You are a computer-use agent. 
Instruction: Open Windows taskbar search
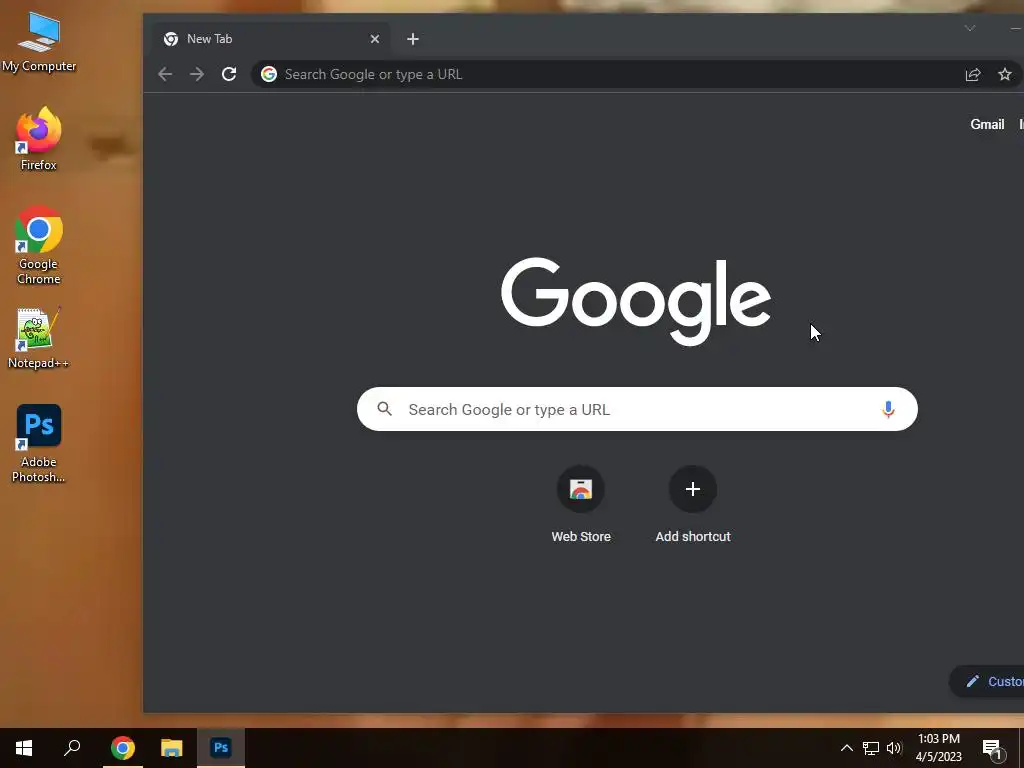click(x=72, y=748)
